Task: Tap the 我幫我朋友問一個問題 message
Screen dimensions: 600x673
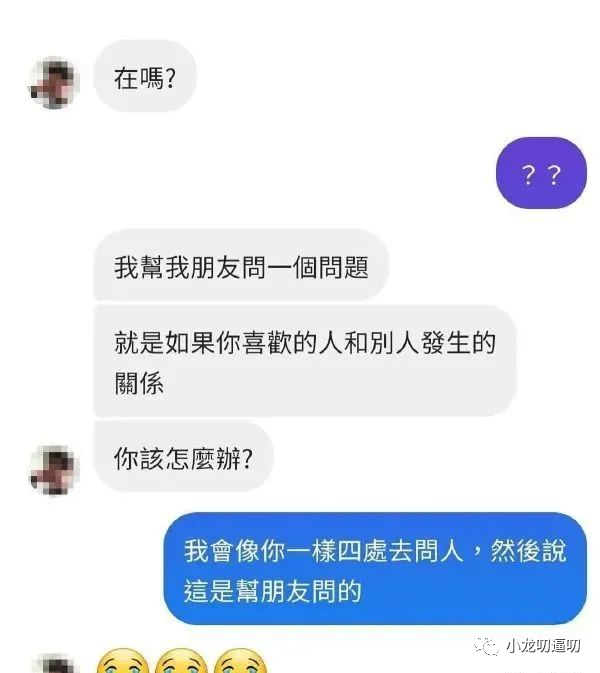Action: pos(241,265)
